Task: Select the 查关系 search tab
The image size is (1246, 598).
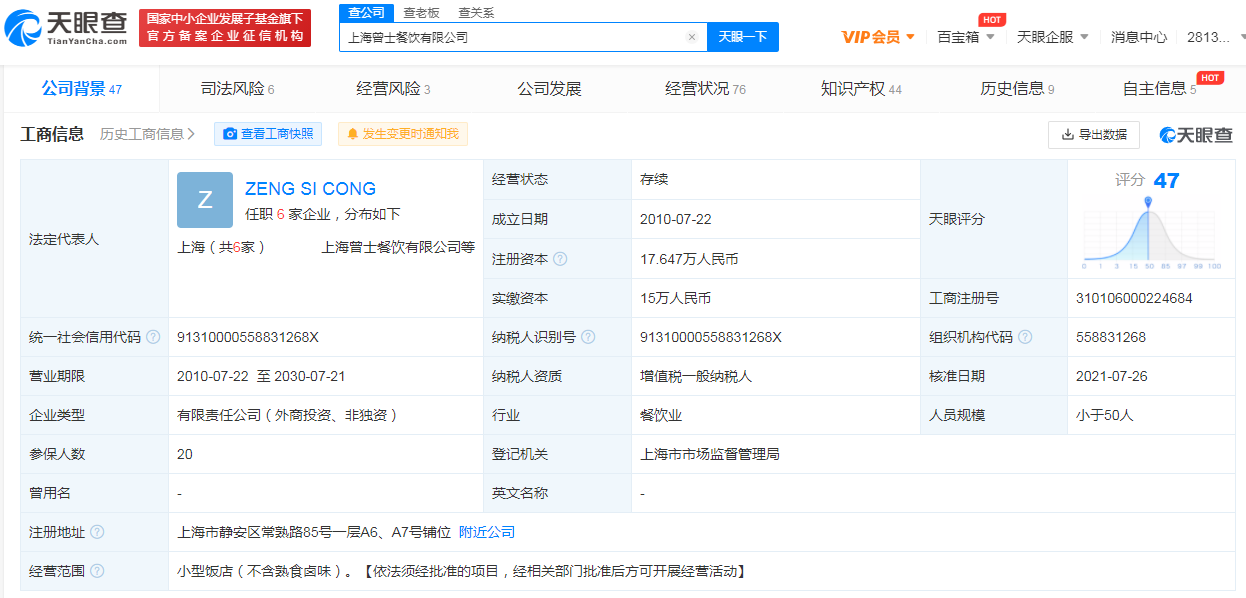Action: (x=476, y=12)
